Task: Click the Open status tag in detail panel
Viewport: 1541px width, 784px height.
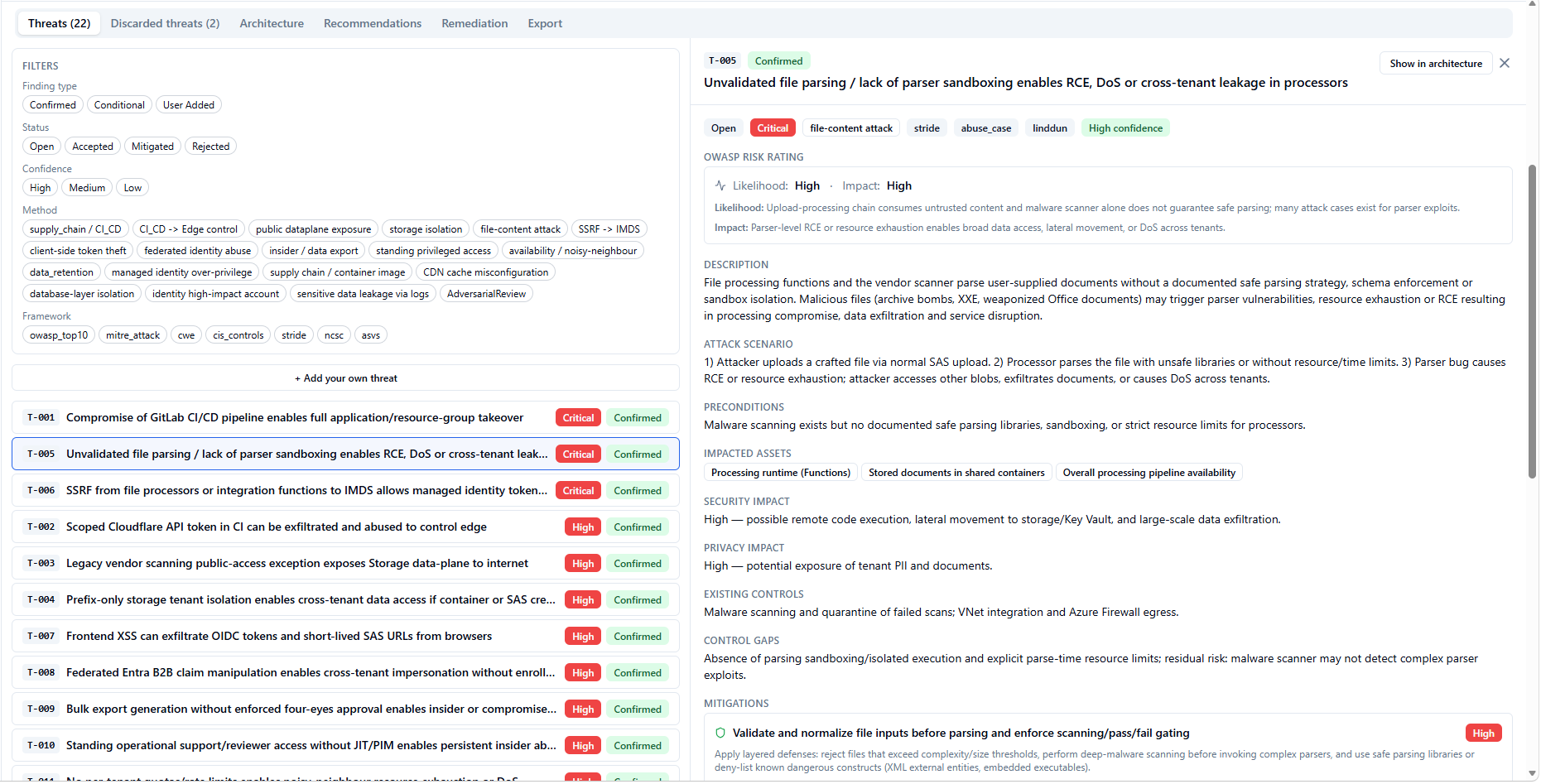Action: (724, 128)
